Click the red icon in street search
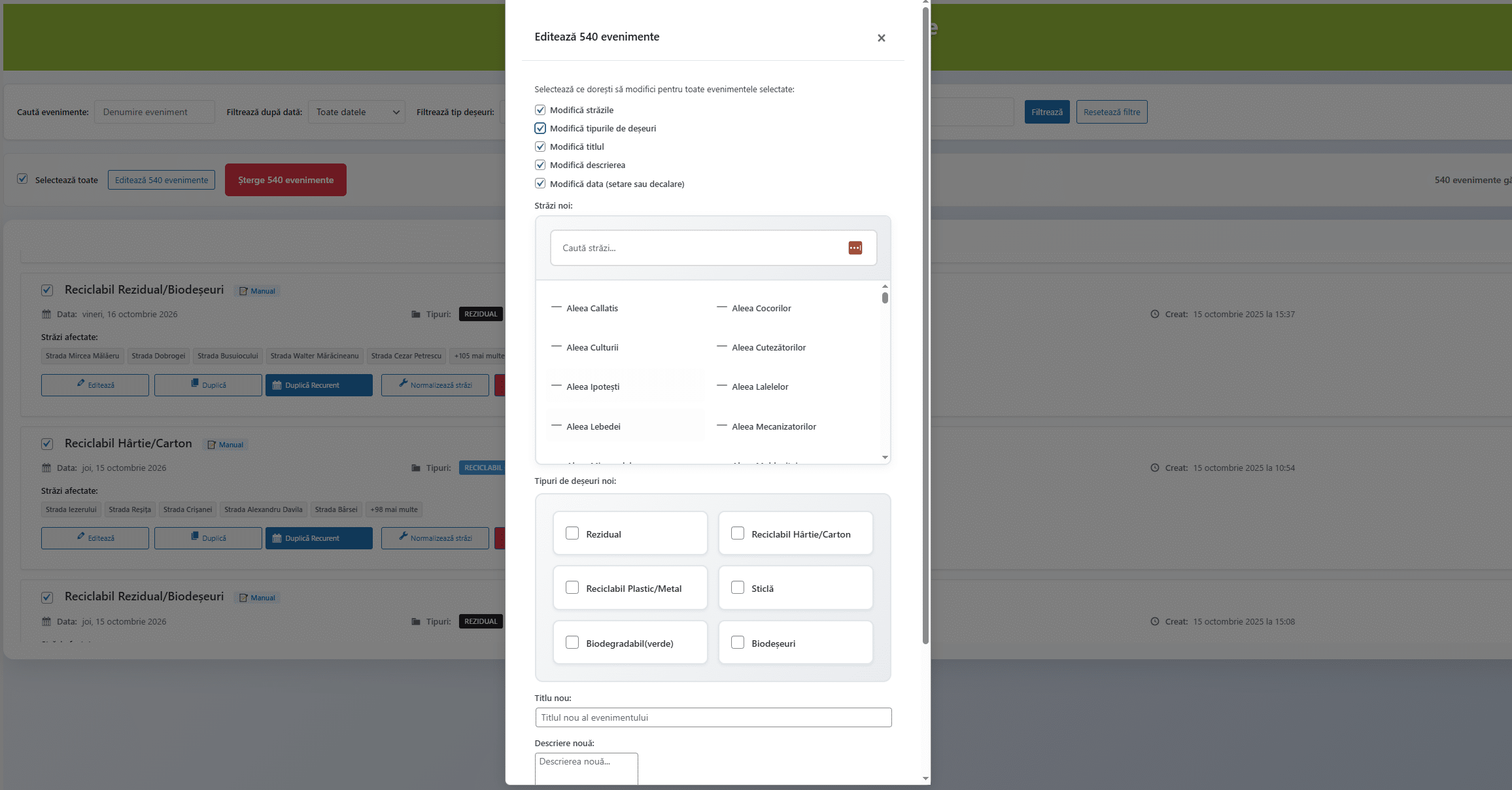This screenshot has width=1512, height=790. pyautogui.click(x=855, y=248)
